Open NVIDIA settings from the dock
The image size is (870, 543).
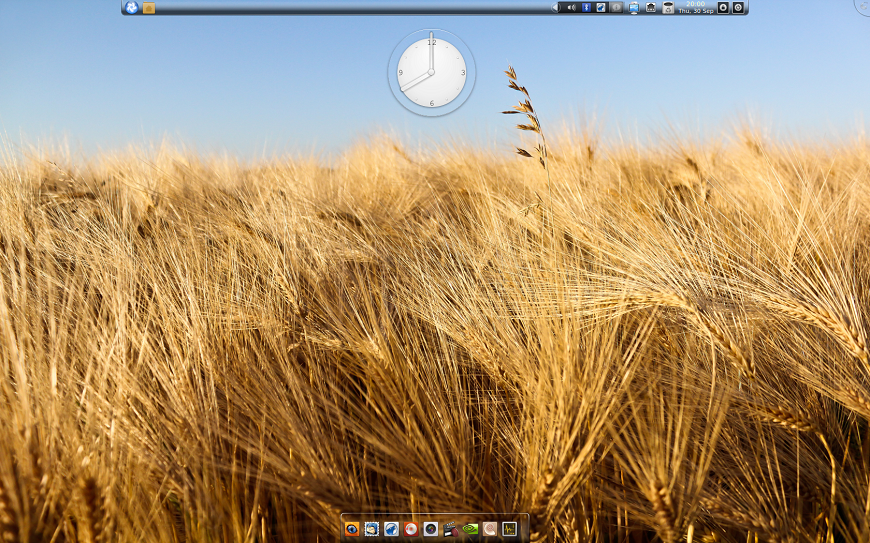coord(470,528)
